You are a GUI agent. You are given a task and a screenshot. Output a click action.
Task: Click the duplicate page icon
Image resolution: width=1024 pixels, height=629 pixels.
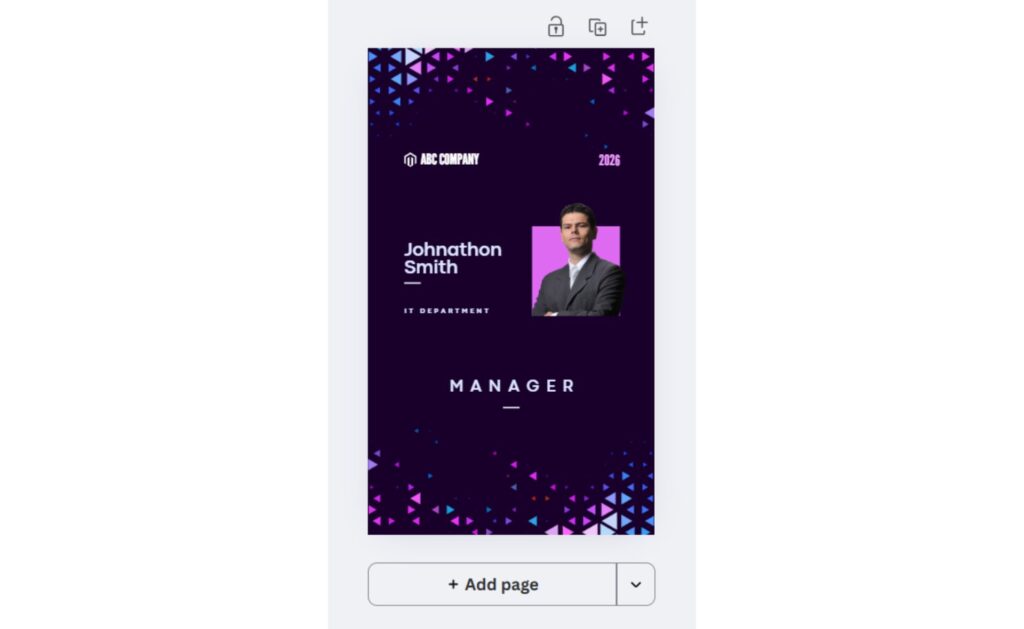[x=597, y=27]
